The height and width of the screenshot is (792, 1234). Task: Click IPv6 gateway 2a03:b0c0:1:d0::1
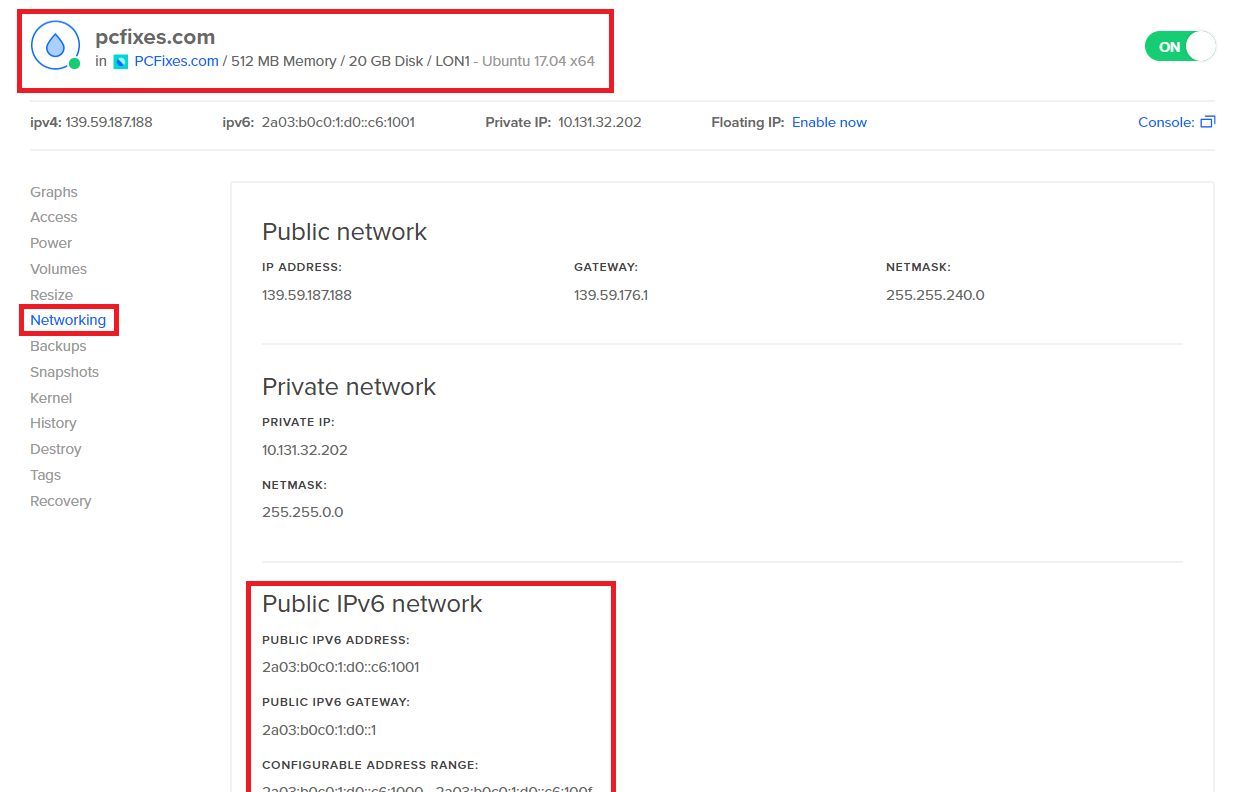(319, 730)
